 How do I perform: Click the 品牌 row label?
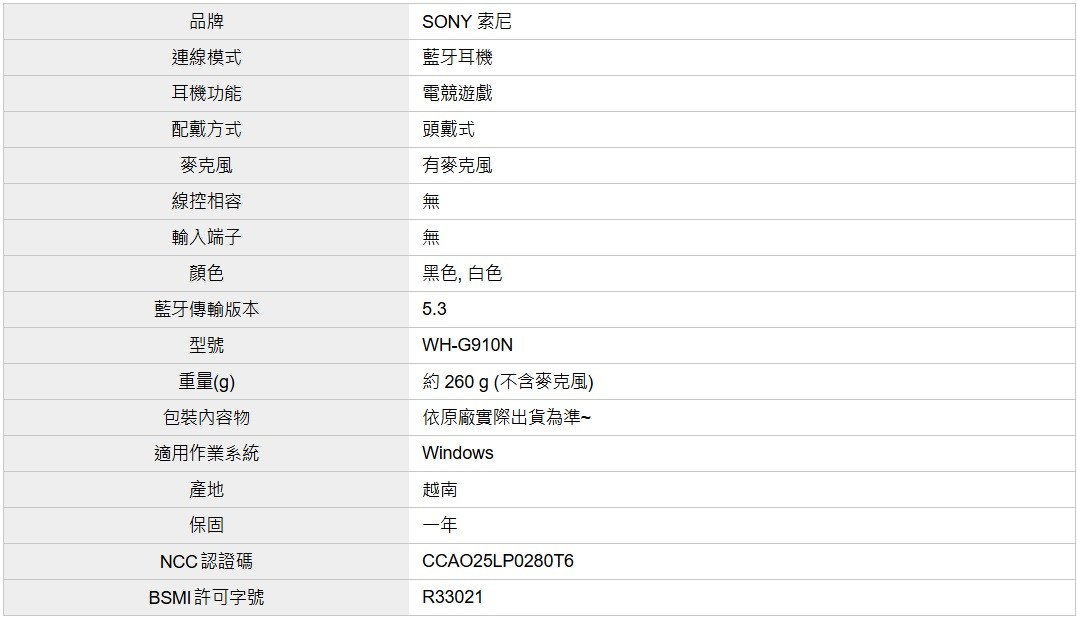coord(206,22)
